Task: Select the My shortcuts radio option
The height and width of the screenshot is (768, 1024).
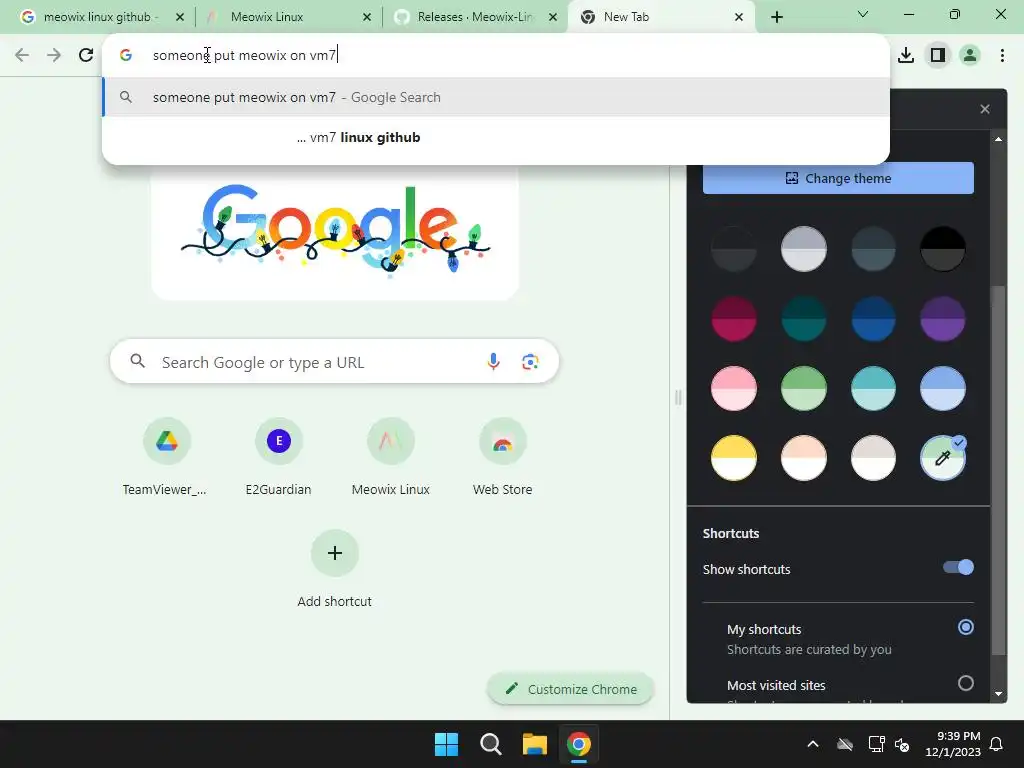Action: [x=966, y=627]
